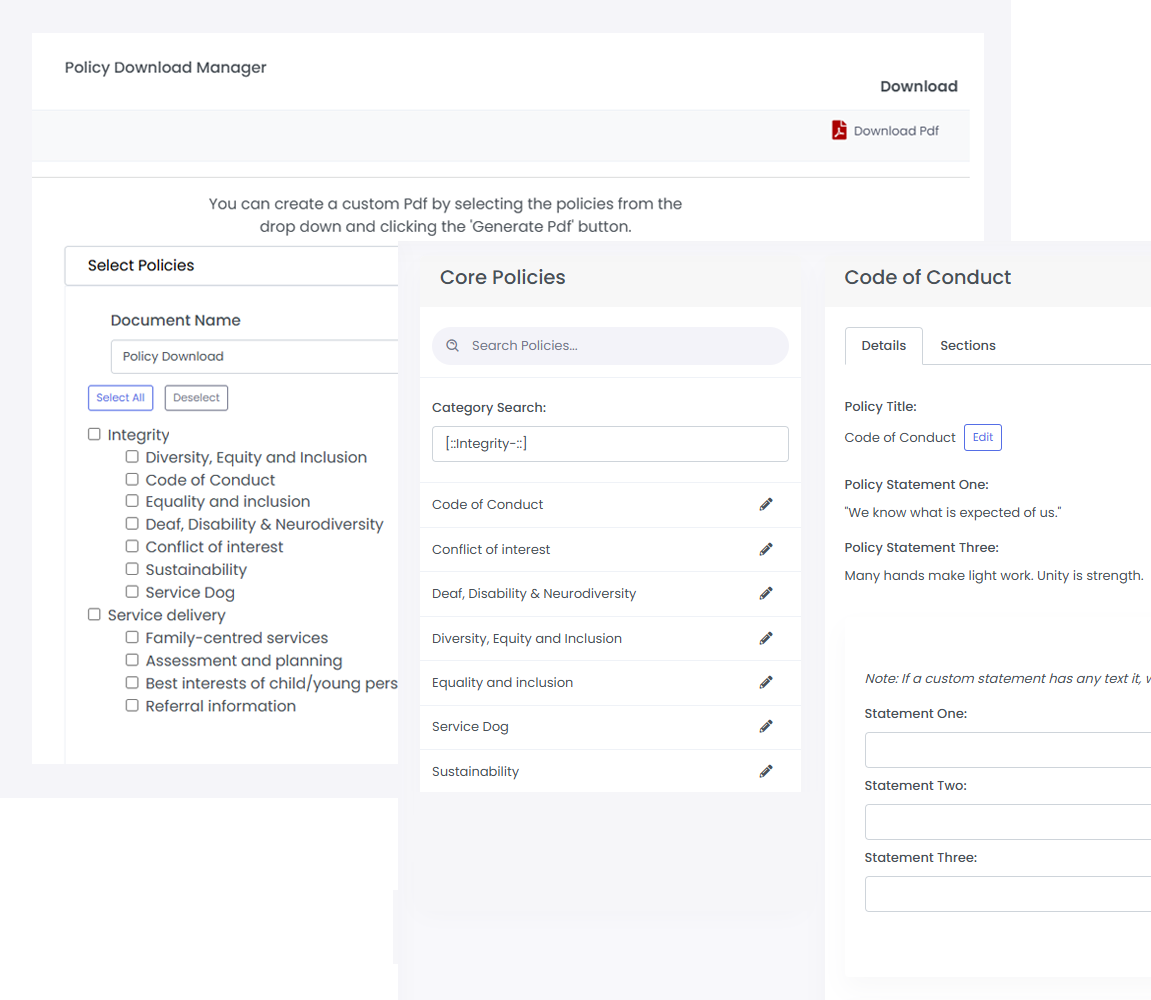This screenshot has width=1151, height=1000.
Task: Tick the Service delivery category checkbox
Action: pos(94,615)
